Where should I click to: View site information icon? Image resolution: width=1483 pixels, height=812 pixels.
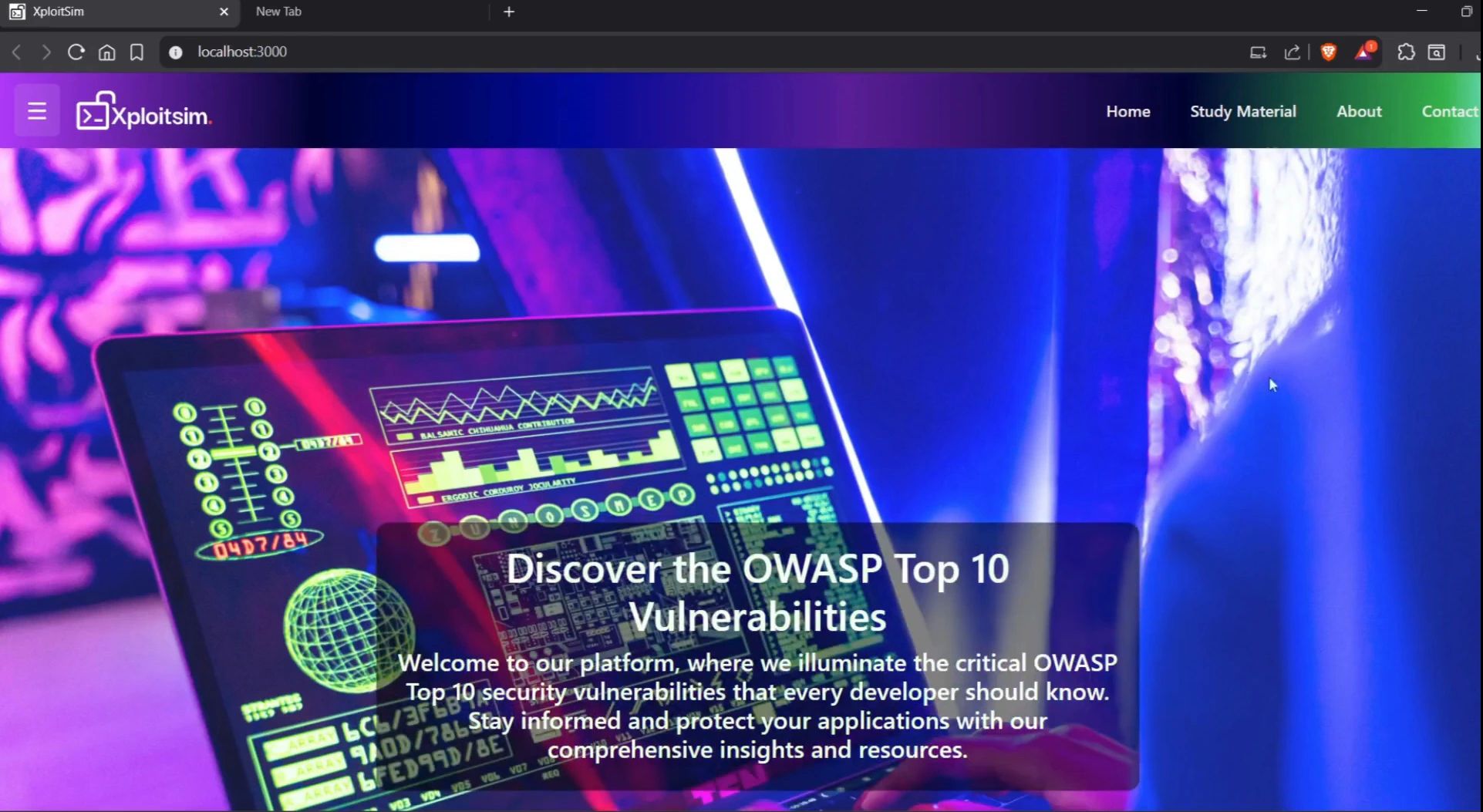point(176,52)
